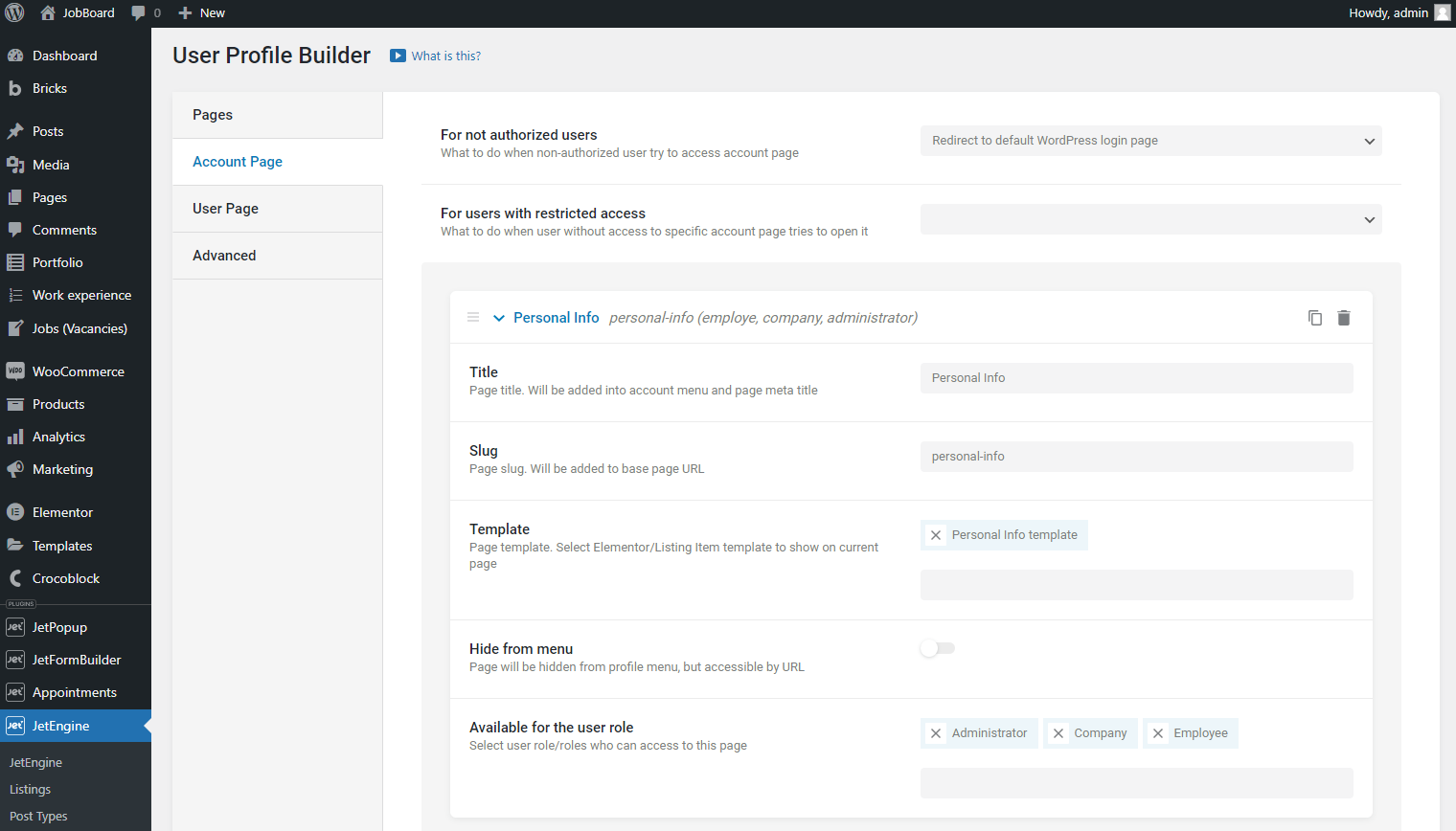Switch to the Advanced tab

pos(278,256)
